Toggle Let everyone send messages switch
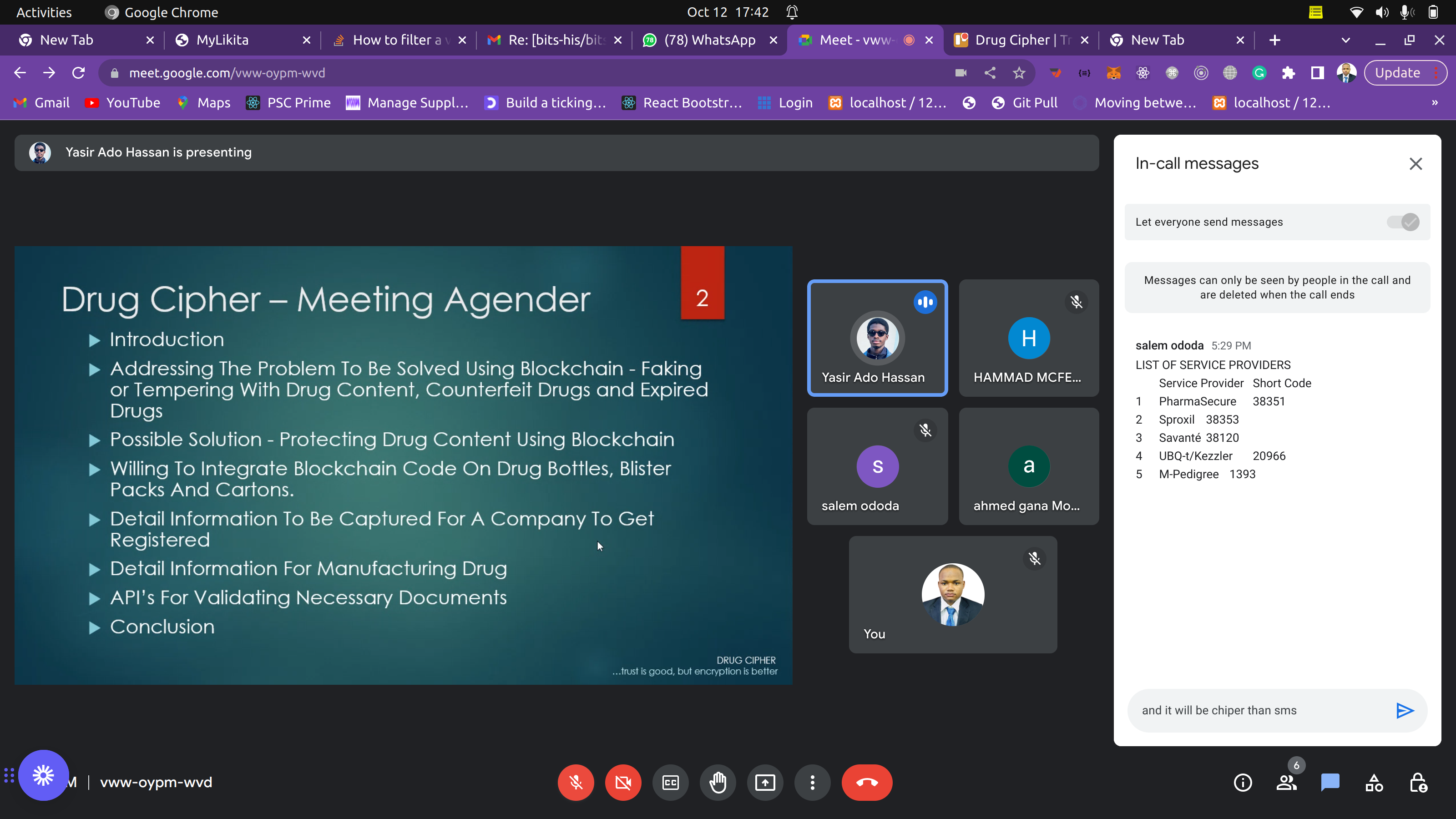 (x=1403, y=222)
